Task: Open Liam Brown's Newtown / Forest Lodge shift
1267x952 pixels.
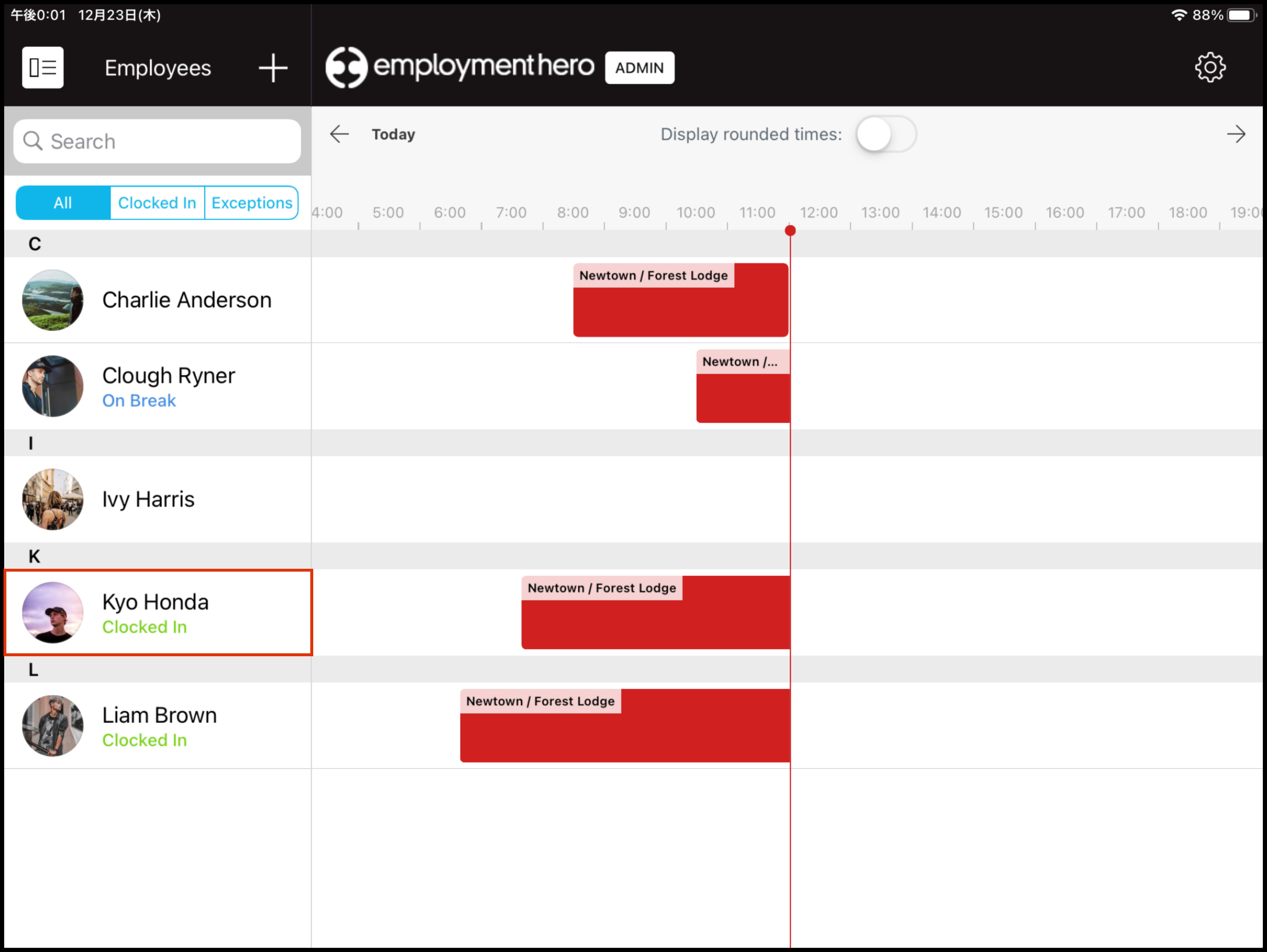Action: [x=624, y=726]
